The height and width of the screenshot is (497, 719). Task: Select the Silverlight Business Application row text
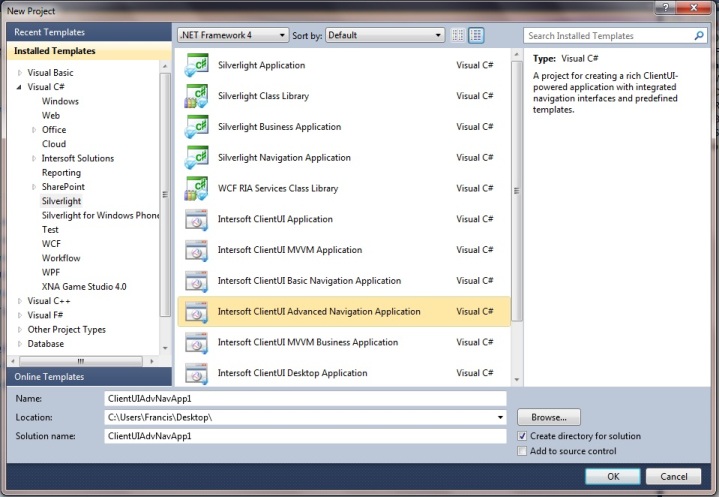[x=279, y=127]
